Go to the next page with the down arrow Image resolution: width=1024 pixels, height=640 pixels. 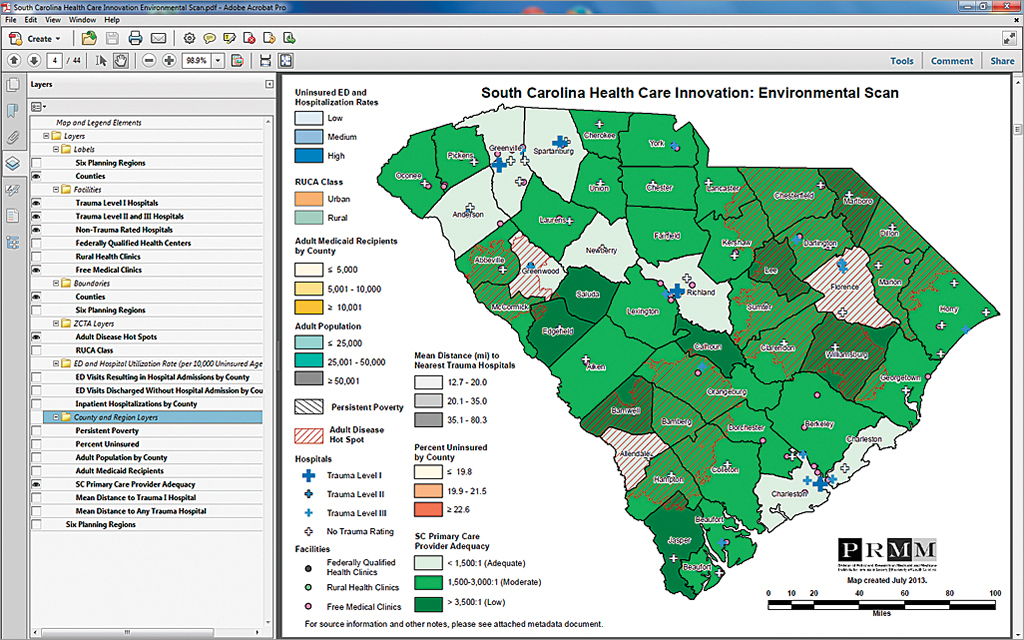click(x=34, y=61)
